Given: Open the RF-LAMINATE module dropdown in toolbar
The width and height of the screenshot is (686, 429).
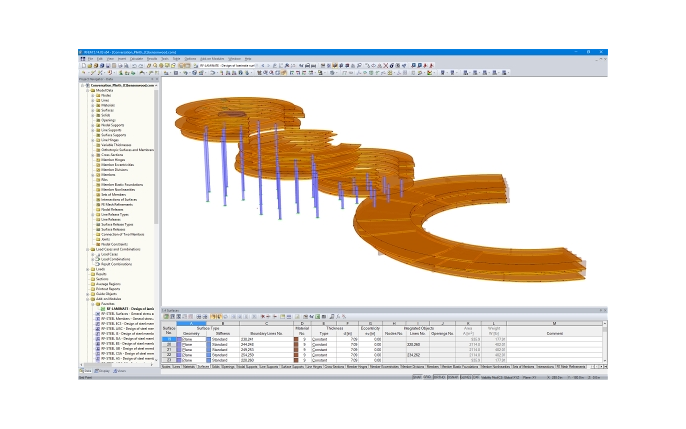Looking at the screenshot, I should [257, 66].
